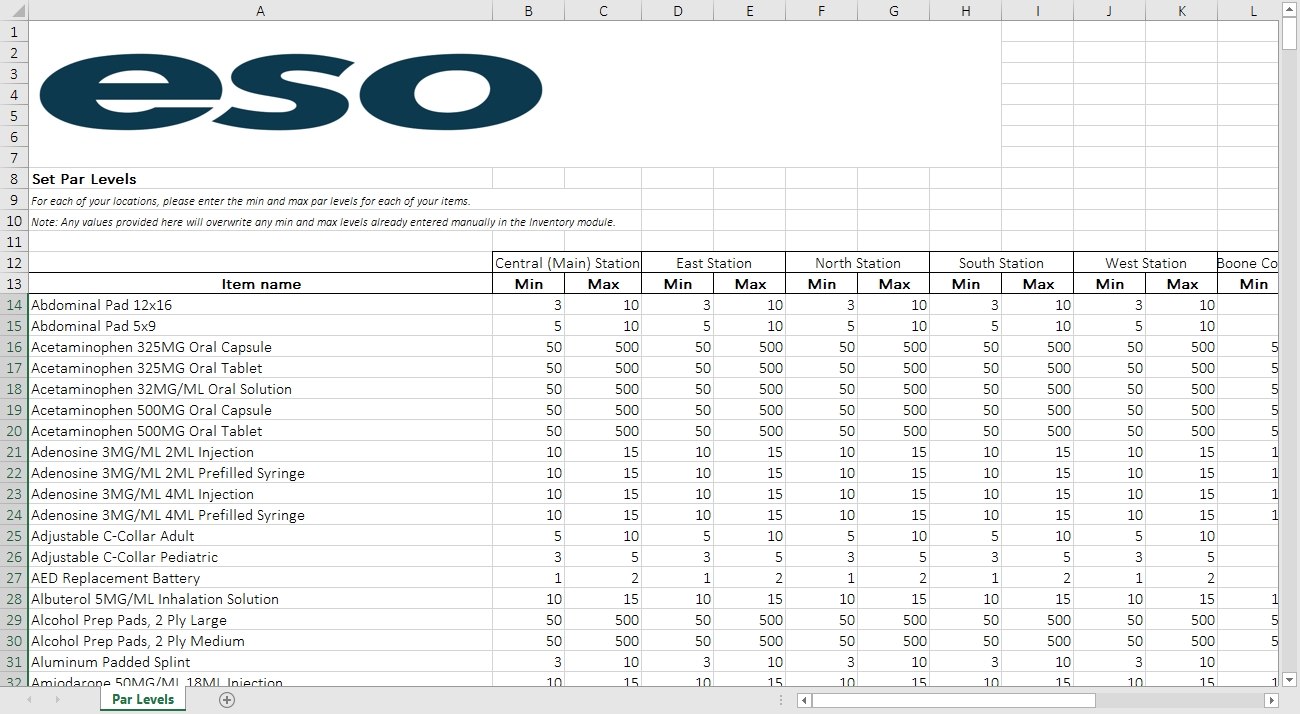Screen dimensions: 1300x714
Task: Select Central Station Max header cell
Action: click(x=603, y=284)
